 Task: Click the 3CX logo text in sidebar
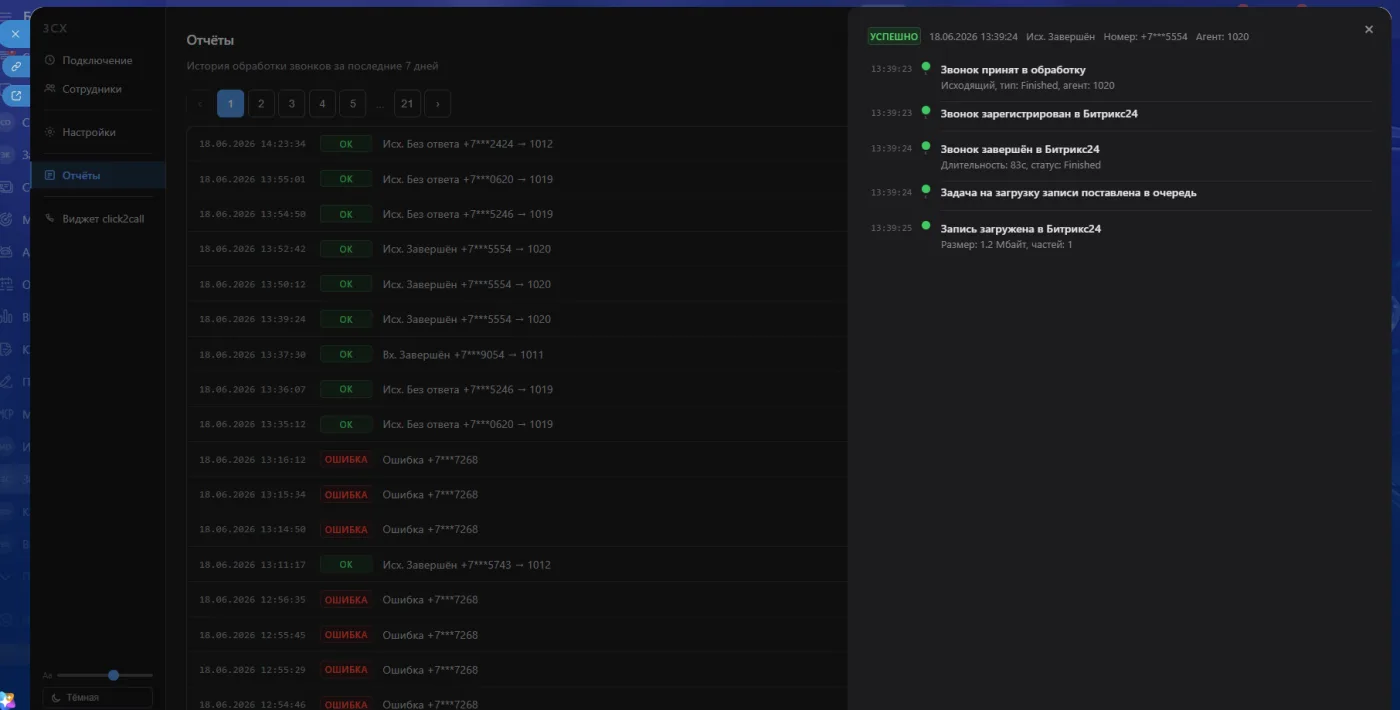tap(55, 28)
